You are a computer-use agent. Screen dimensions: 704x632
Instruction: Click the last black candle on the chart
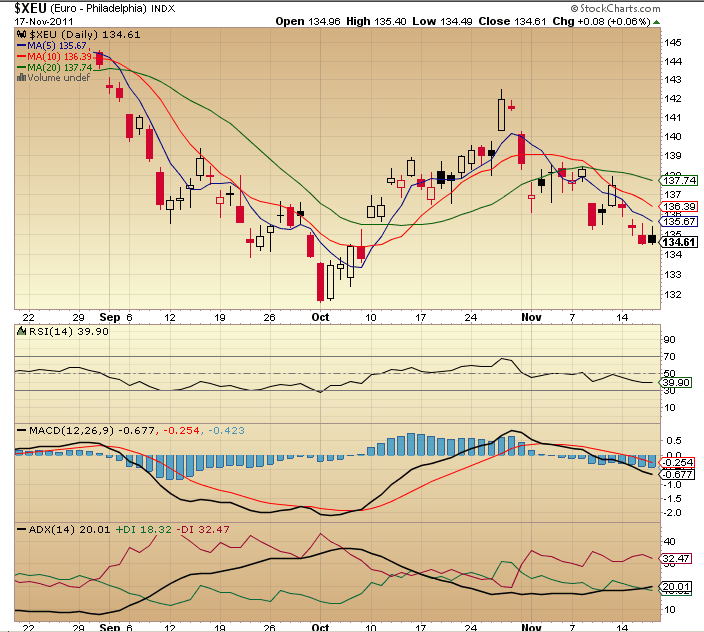pyautogui.click(x=652, y=237)
